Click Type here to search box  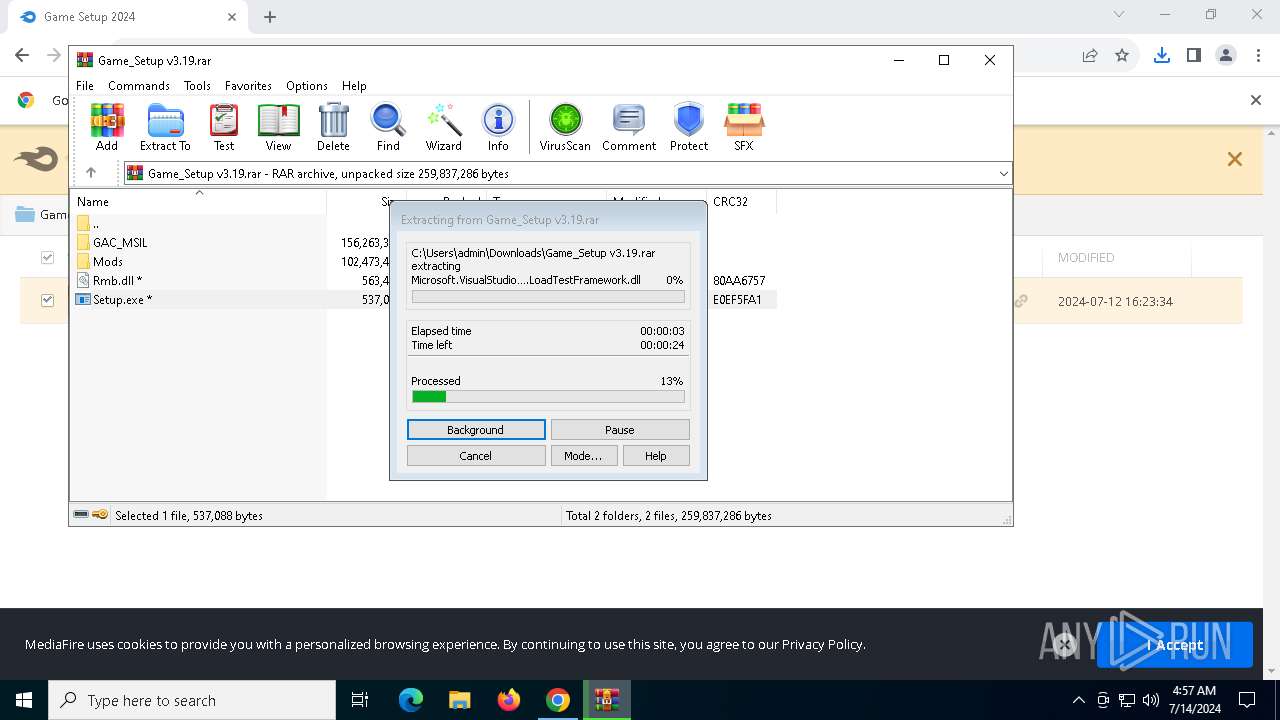[x=192, y=700]
